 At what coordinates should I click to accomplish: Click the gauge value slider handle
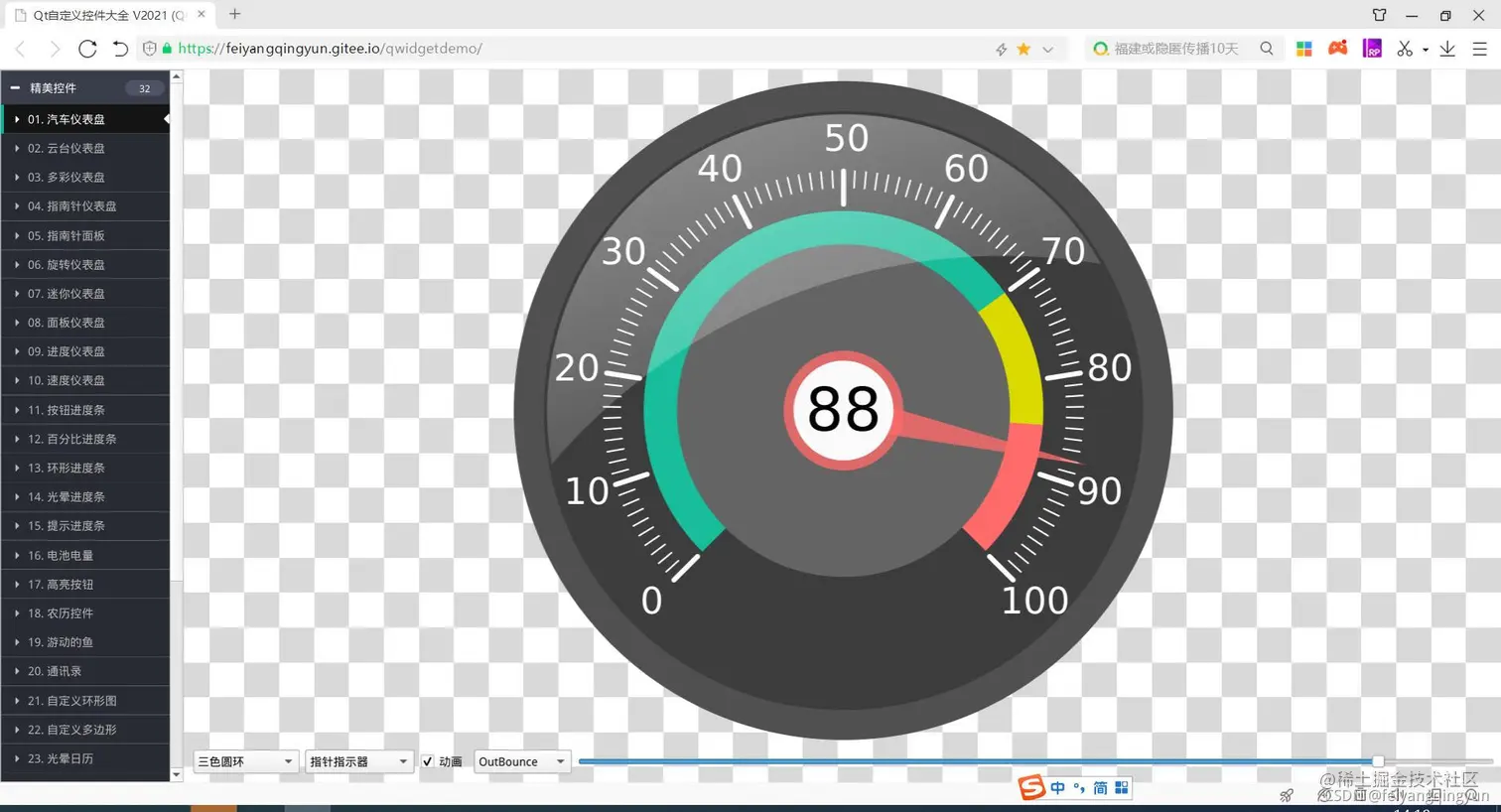(1377, 761)
